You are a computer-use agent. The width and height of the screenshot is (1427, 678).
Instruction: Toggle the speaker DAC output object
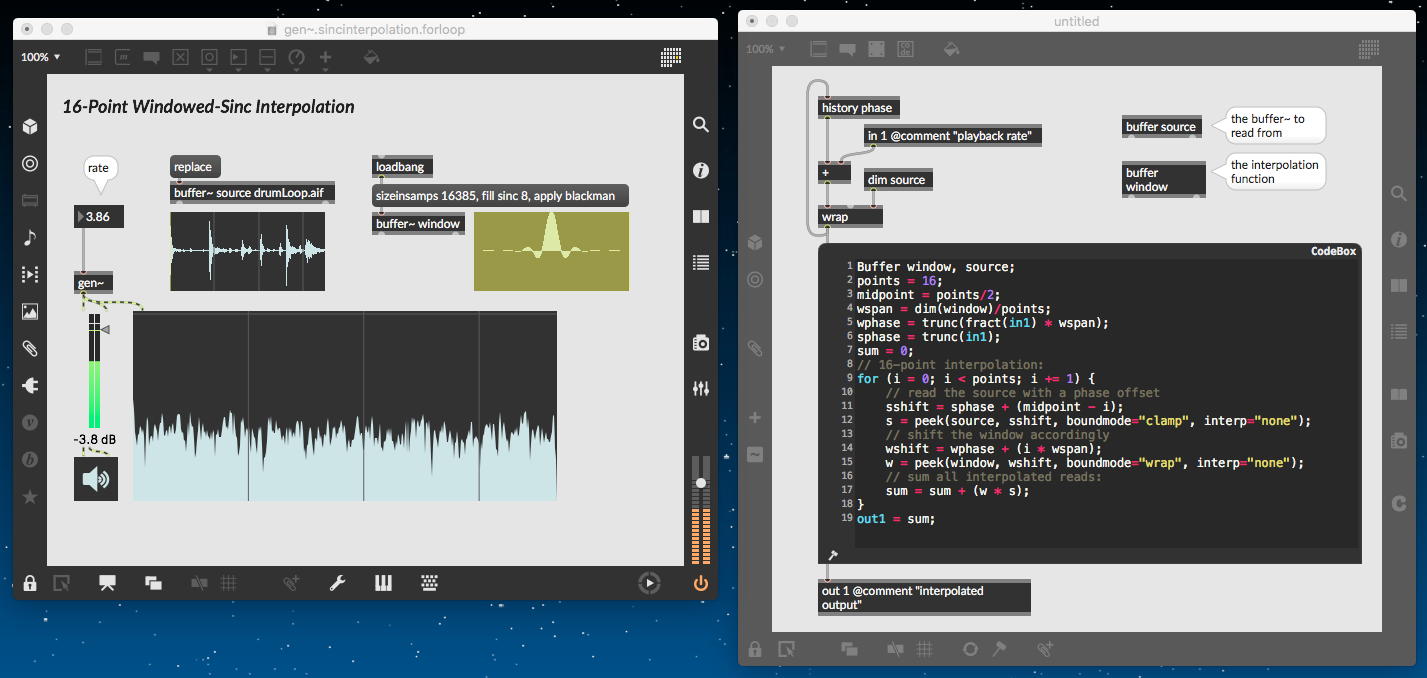point(96,479)
